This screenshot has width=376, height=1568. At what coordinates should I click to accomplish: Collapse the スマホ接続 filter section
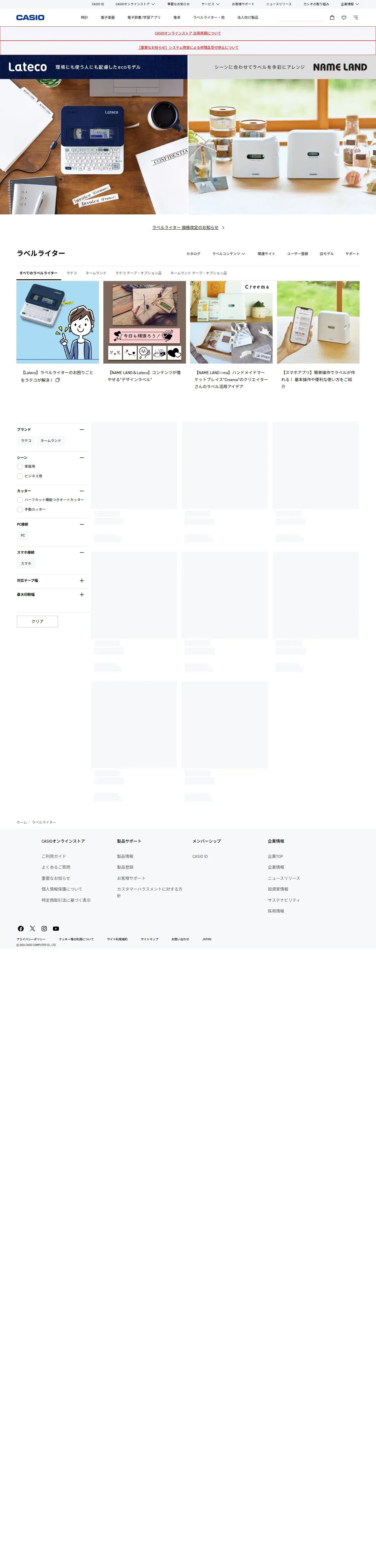point(82,553)
